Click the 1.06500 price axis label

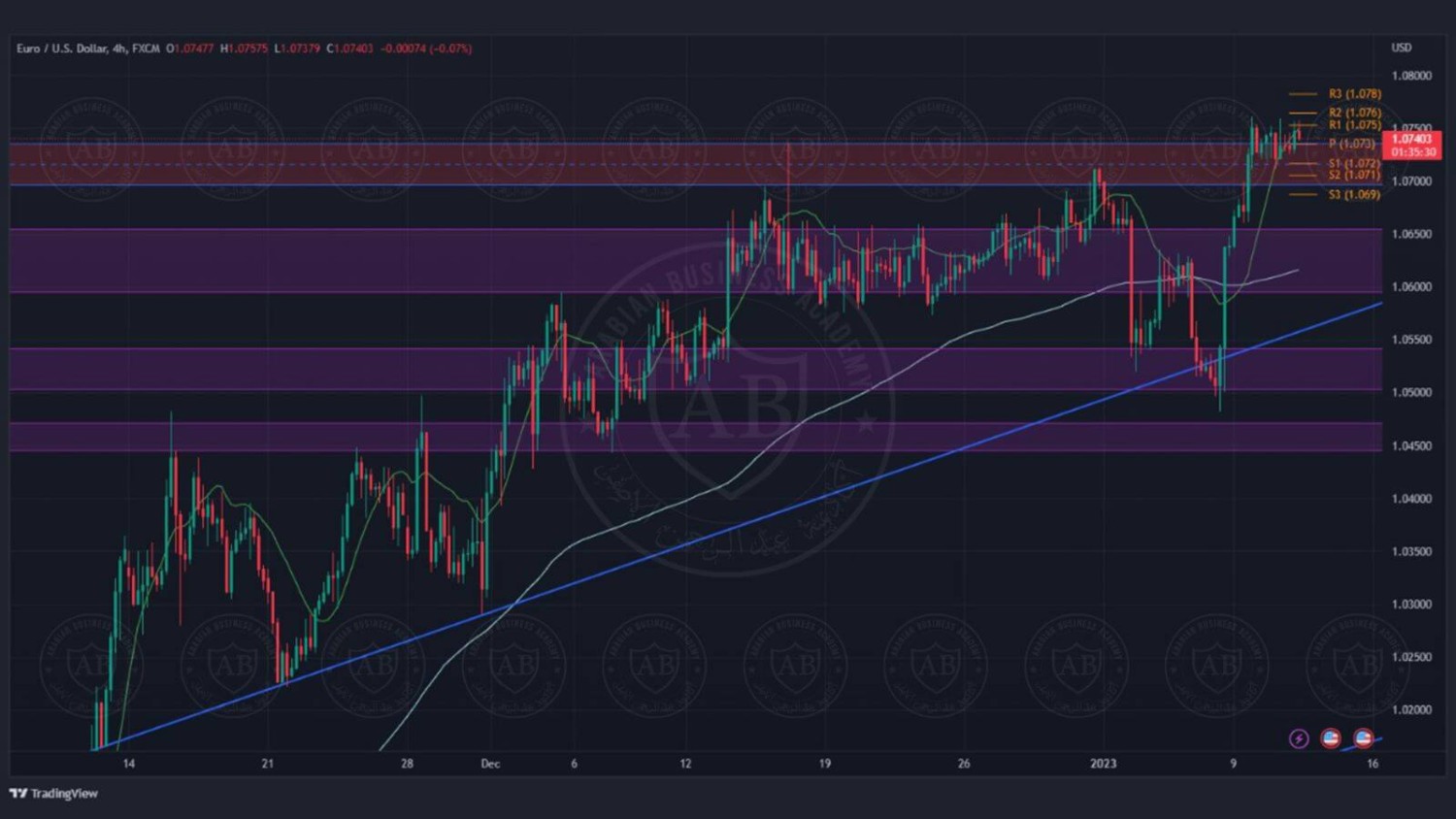point(1411,234)
